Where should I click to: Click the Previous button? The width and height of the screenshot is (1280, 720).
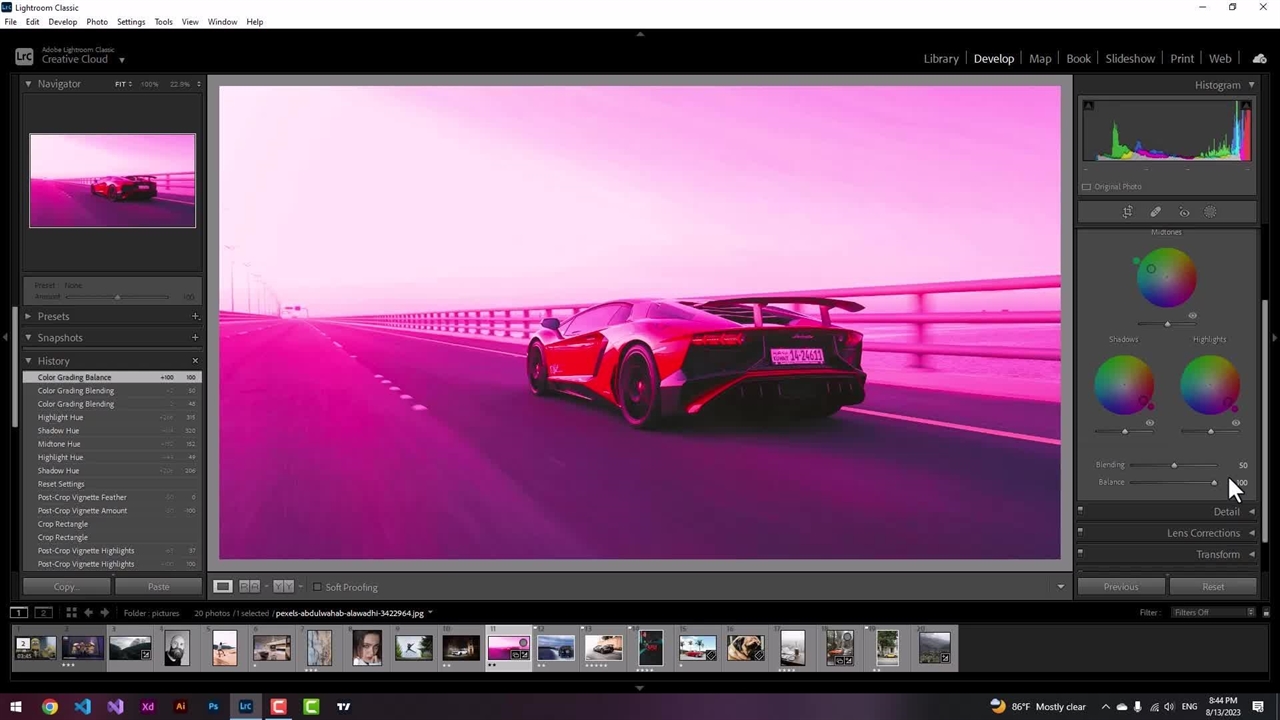(1120, 587)
